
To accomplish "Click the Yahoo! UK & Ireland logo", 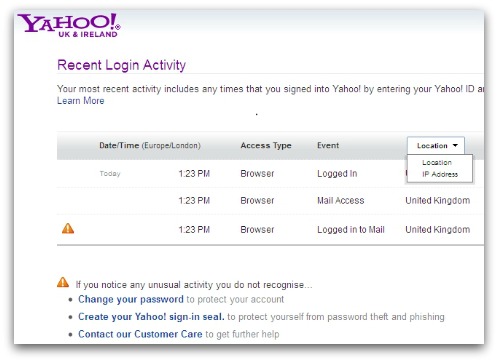I will 69,25.
